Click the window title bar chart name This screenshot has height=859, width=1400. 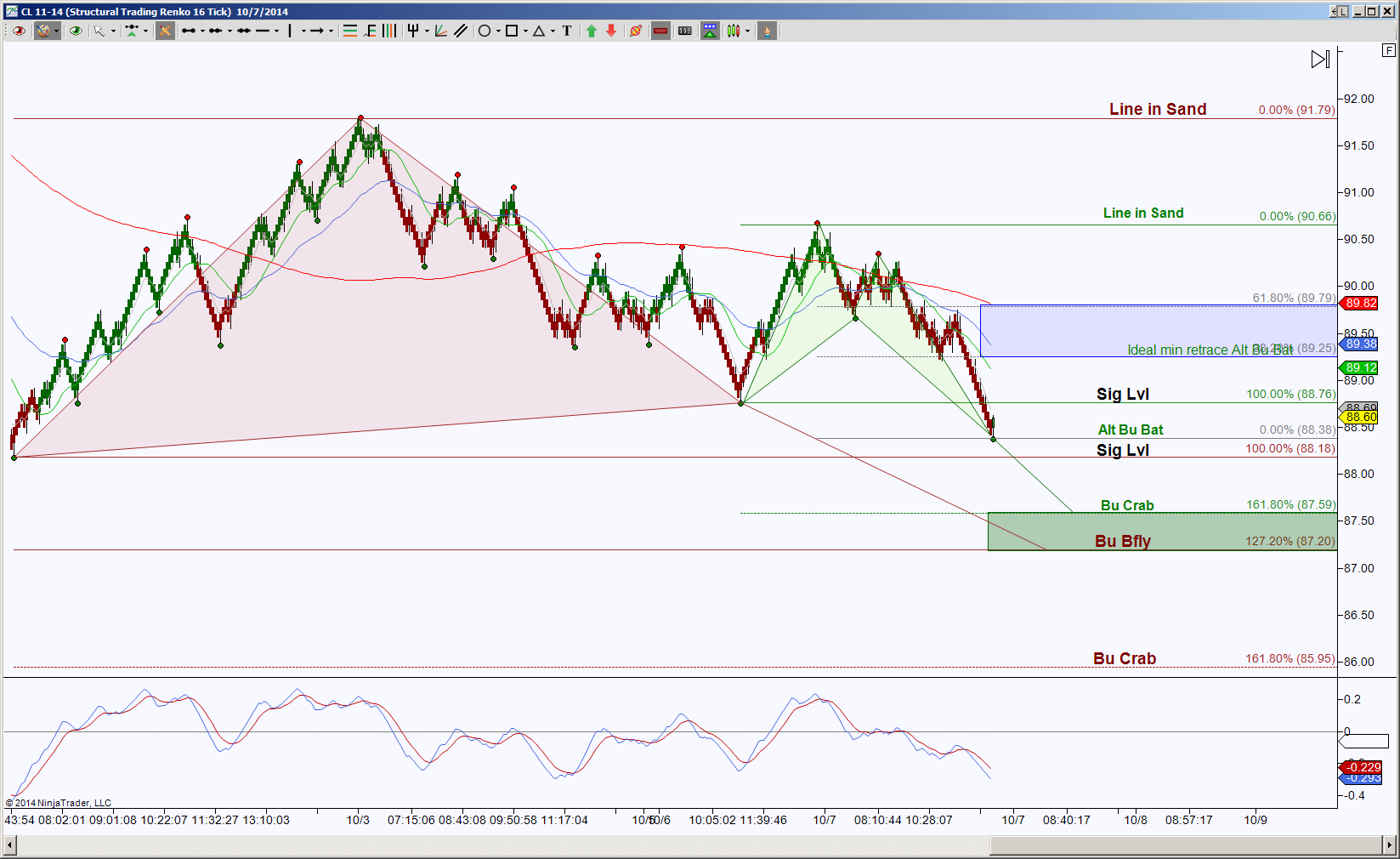[x=154, y=11]
